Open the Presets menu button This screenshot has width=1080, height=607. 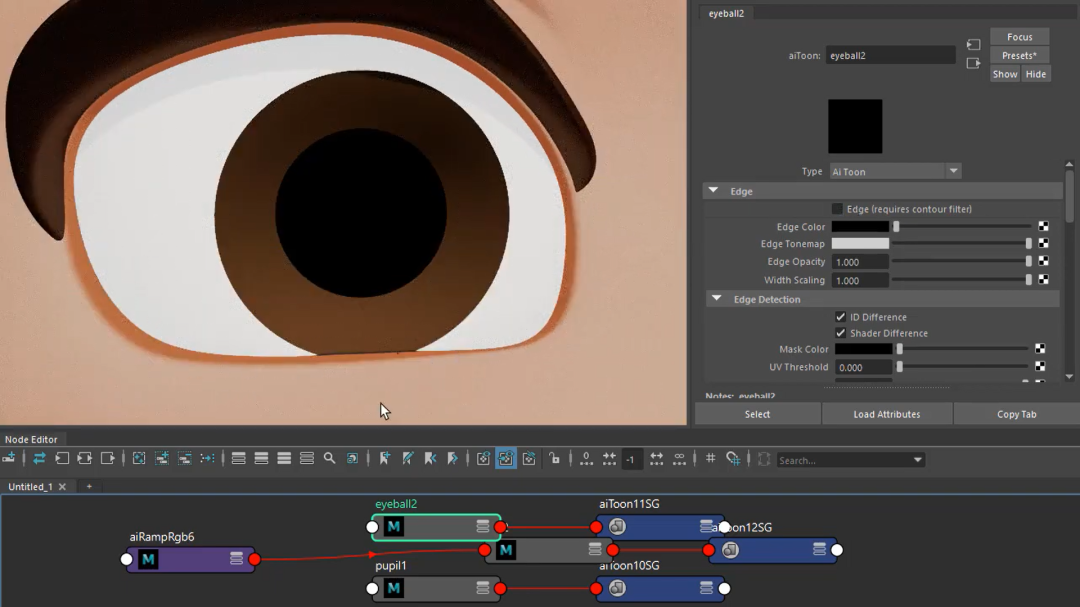coord(1019,55)
